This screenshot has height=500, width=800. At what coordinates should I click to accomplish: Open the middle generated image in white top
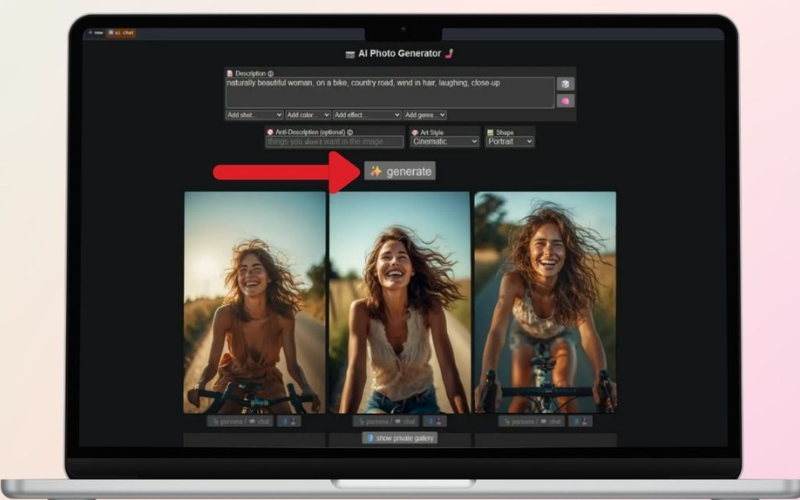coord(399,302)
